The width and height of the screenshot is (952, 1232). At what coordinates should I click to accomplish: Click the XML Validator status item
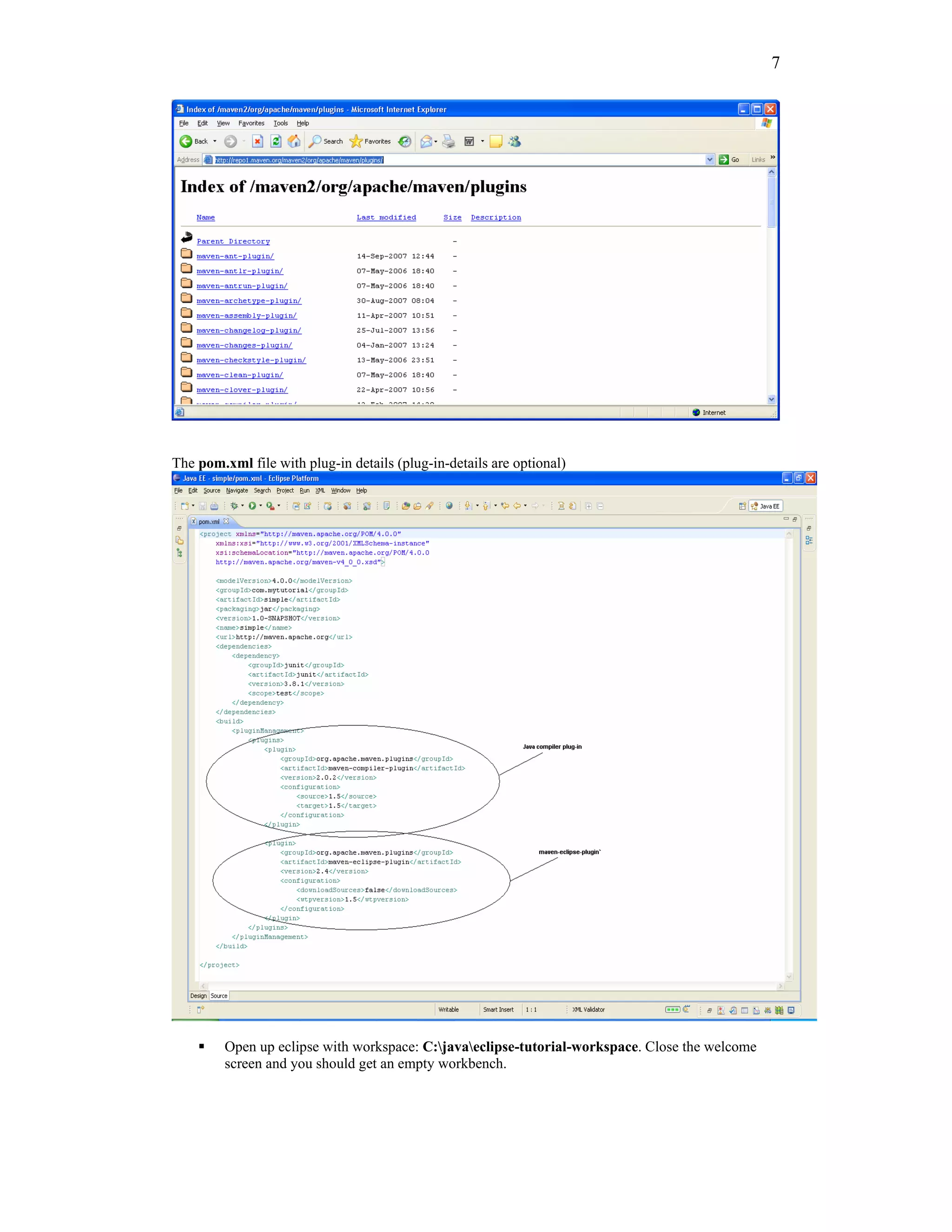pos(588,1010)
